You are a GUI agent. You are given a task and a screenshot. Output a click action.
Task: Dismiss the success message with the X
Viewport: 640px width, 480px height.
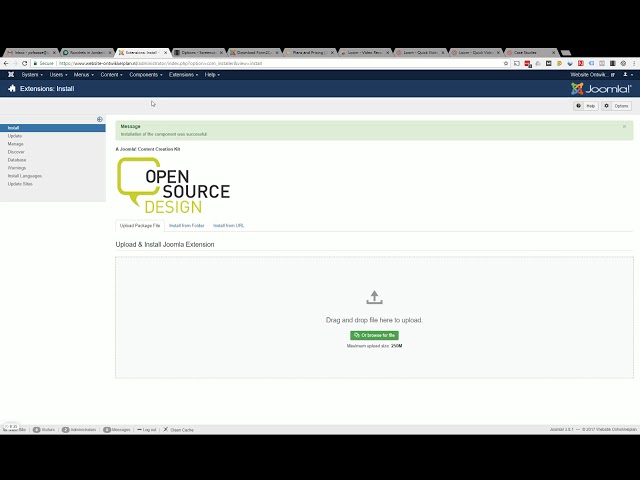pyautogui.click(x=624, y=127)
